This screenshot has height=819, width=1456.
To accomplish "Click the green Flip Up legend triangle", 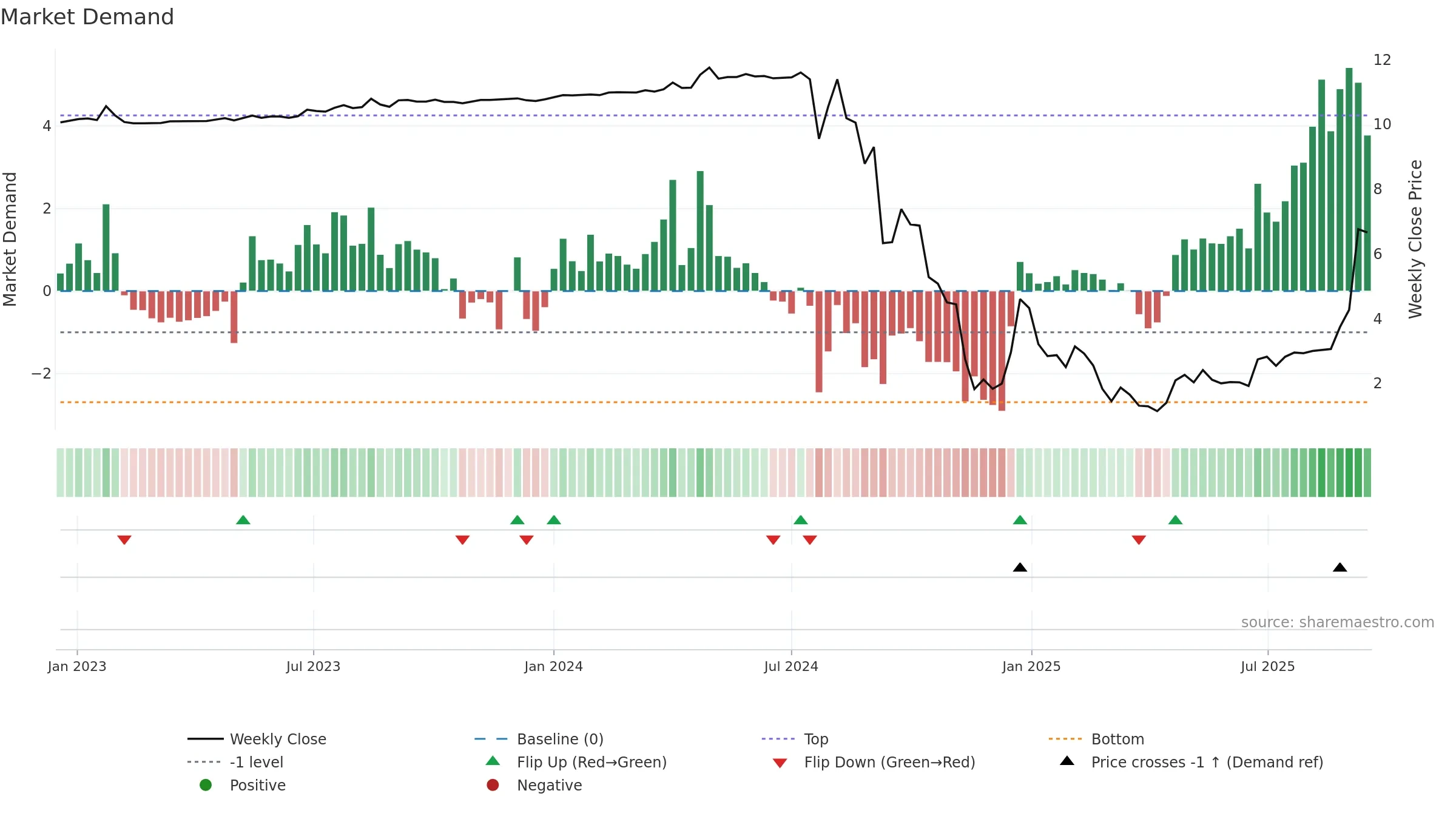I will coord(493,761).
